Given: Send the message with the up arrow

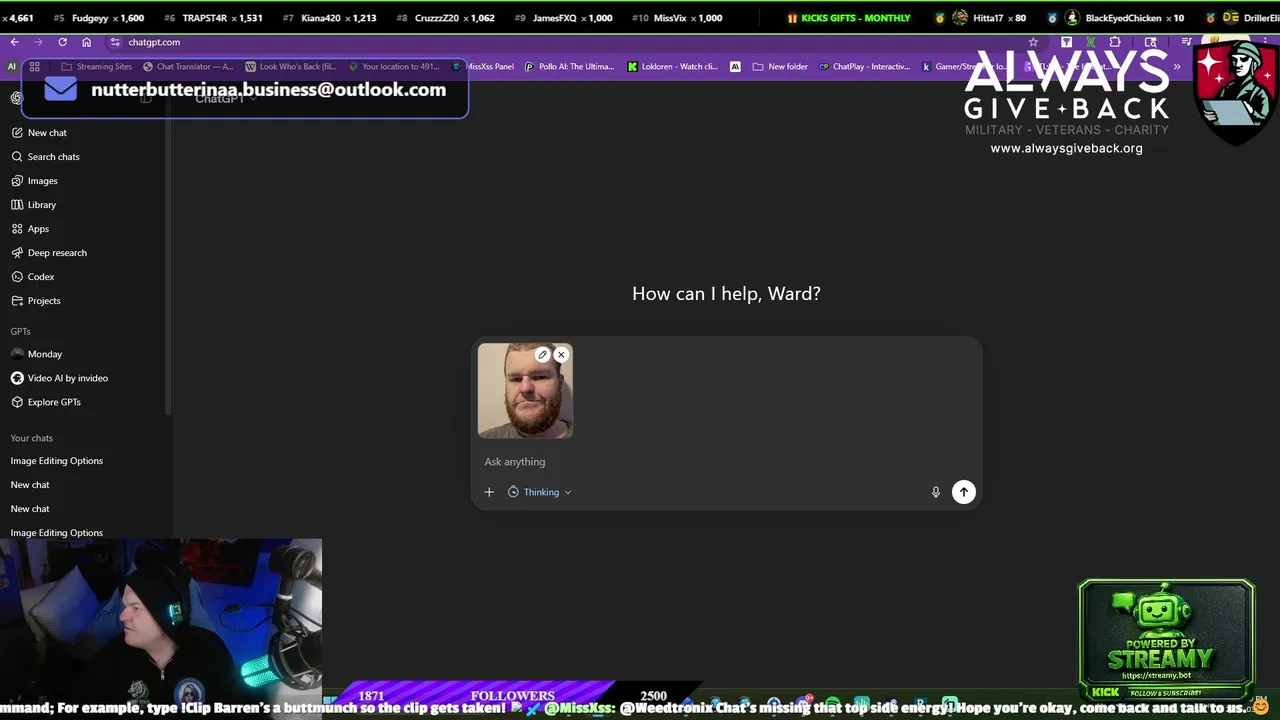Looking at the screenshot, I should 964,491.
